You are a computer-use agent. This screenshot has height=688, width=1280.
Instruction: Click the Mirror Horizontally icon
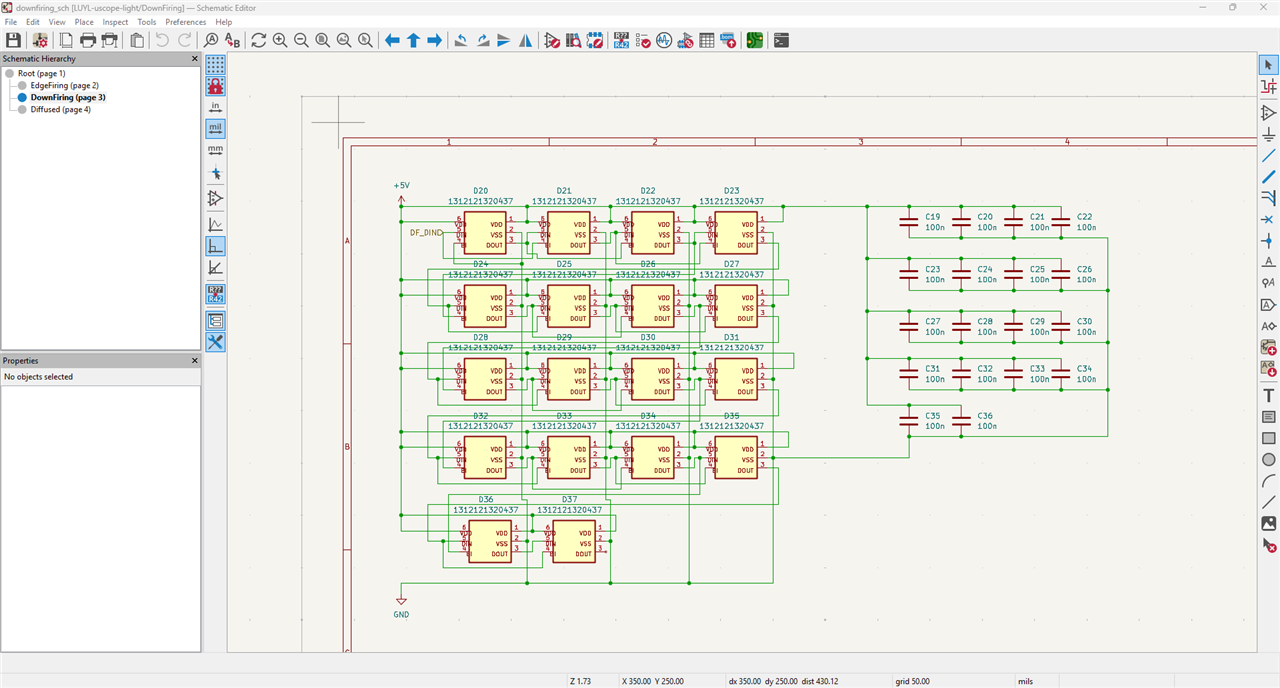(525, 40)
